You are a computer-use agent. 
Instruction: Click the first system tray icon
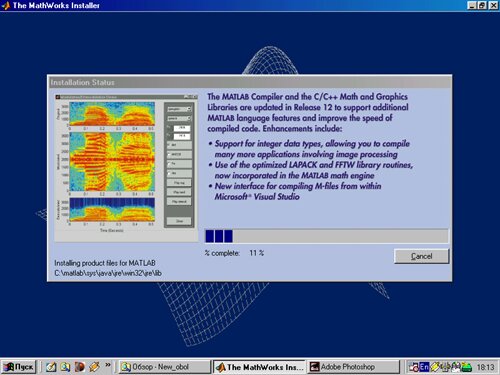click(x=414, y=367)
